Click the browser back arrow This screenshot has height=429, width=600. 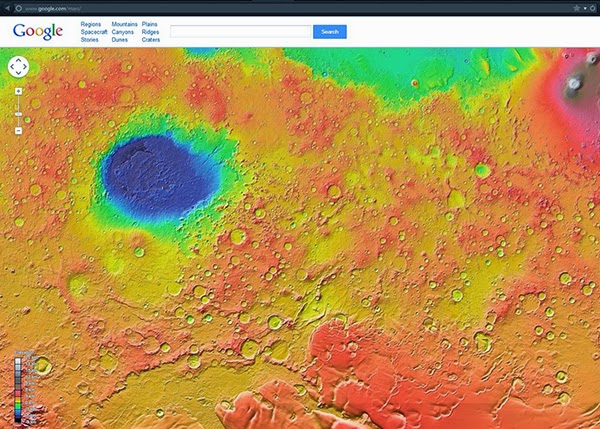(7, 8)
